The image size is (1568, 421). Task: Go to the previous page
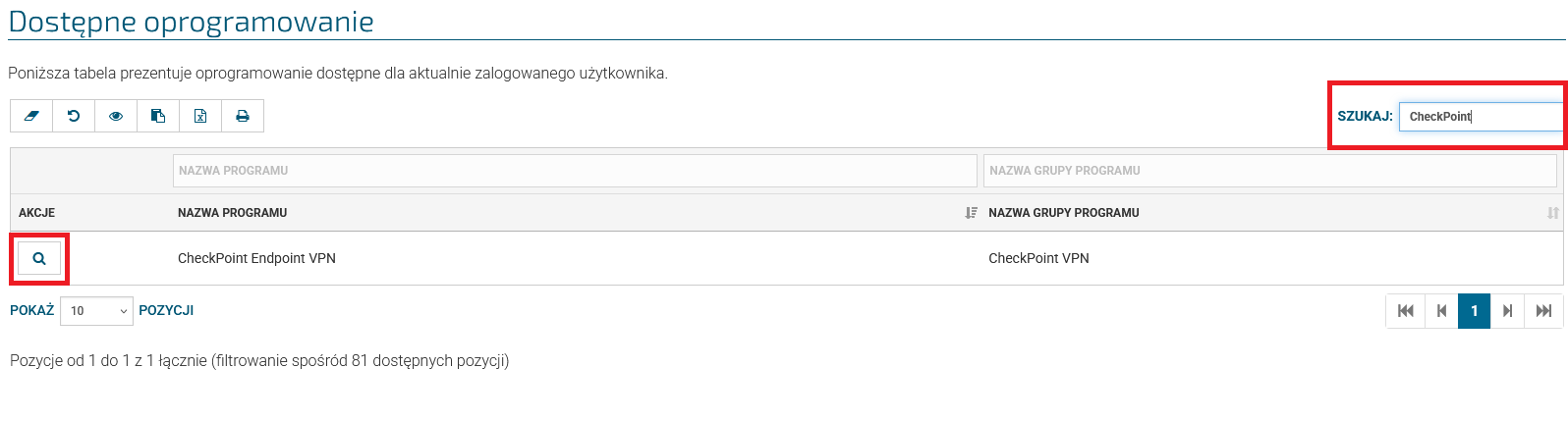pyautogui.click(x=1441, y=311)
